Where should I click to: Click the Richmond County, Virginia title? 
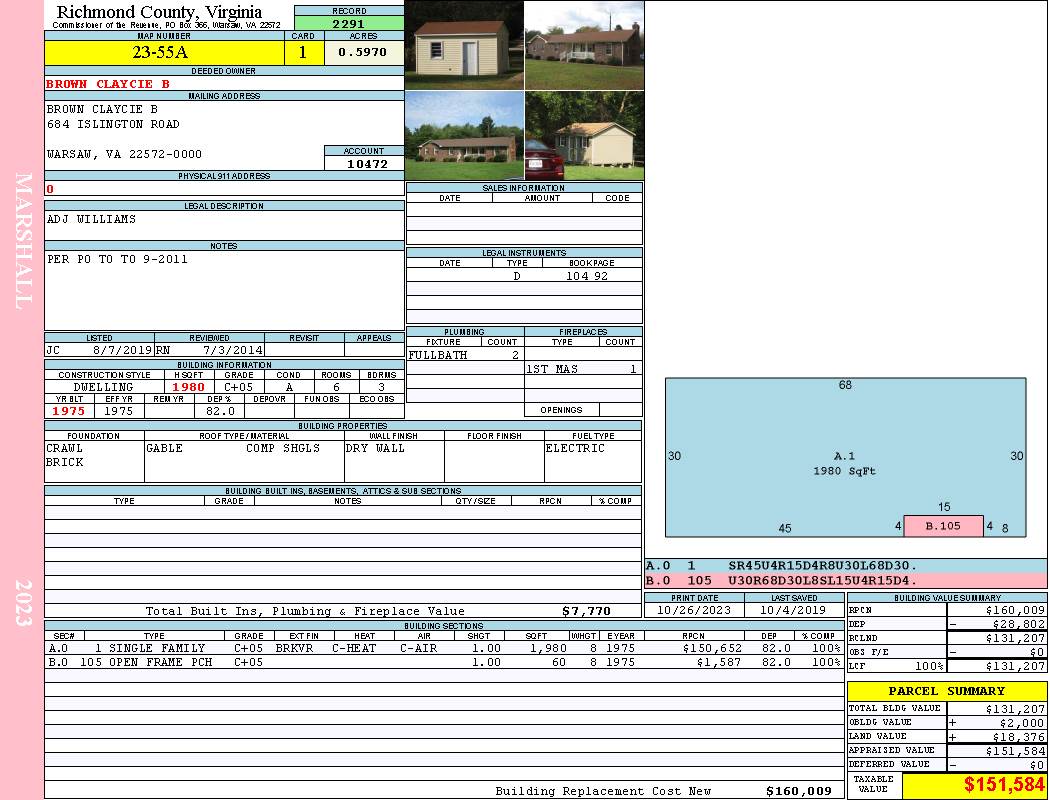tap(159, 12)
